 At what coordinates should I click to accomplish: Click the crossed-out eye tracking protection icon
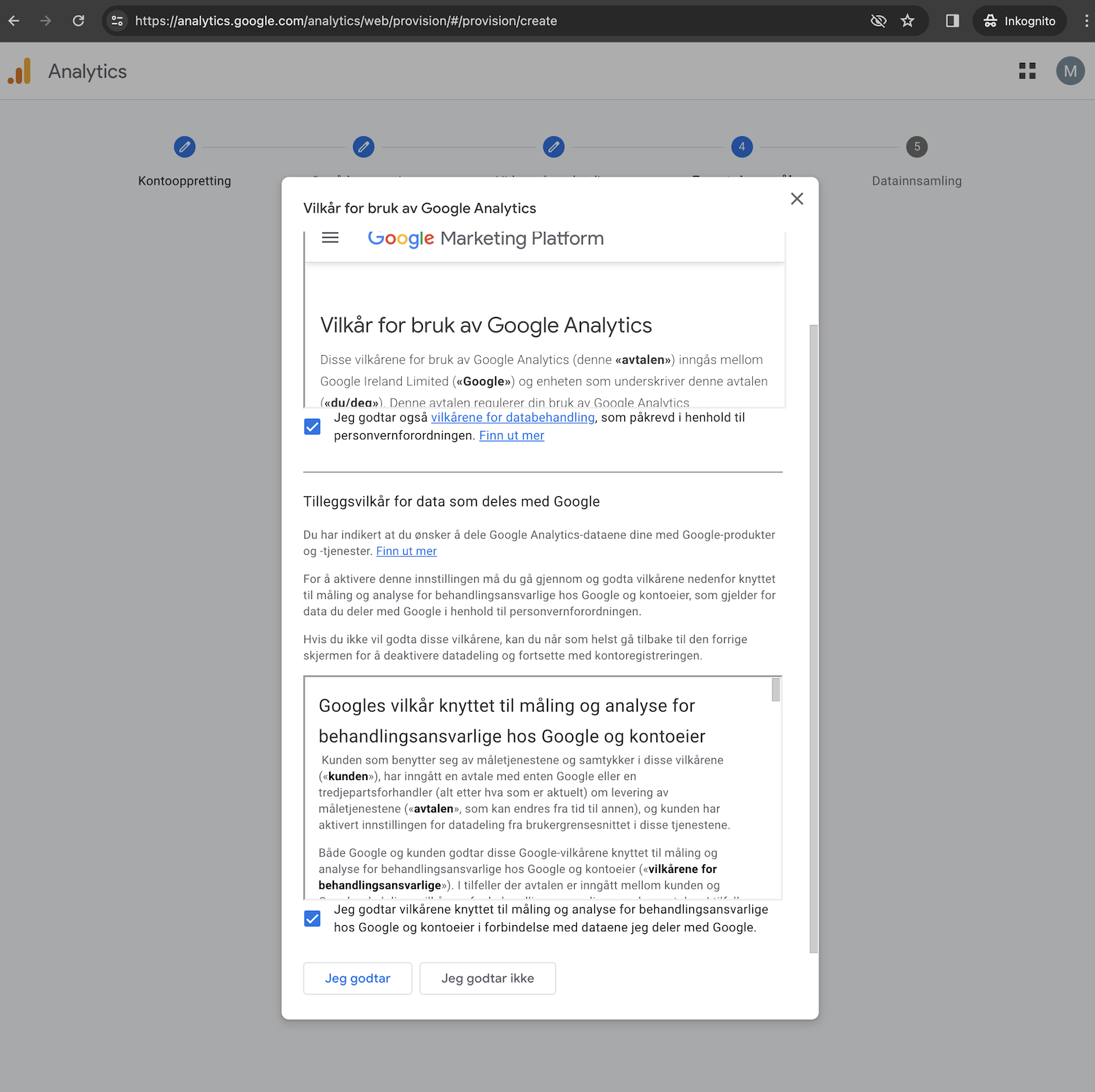point(878,21)
